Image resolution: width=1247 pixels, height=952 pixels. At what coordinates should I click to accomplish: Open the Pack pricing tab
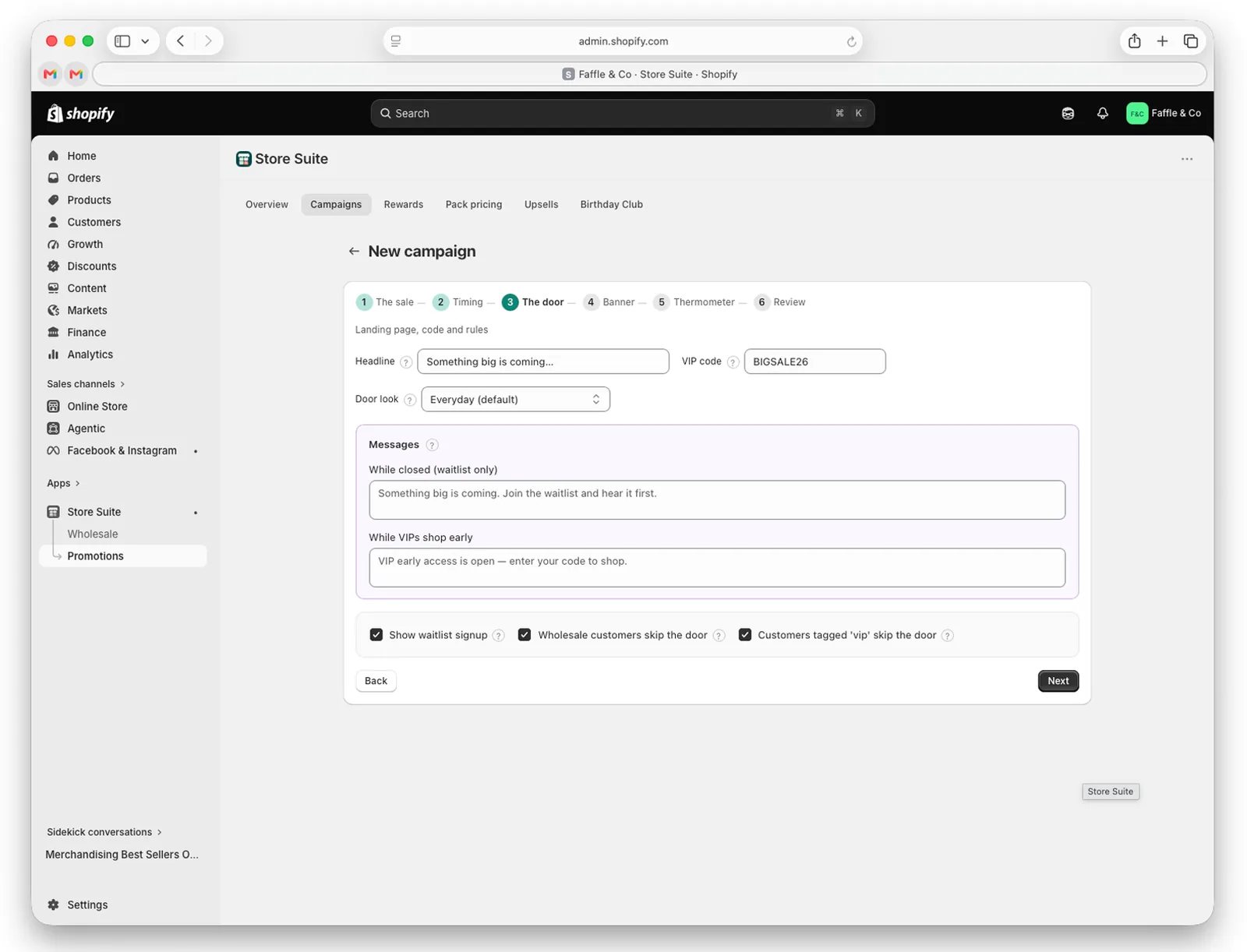coord(474,205)
